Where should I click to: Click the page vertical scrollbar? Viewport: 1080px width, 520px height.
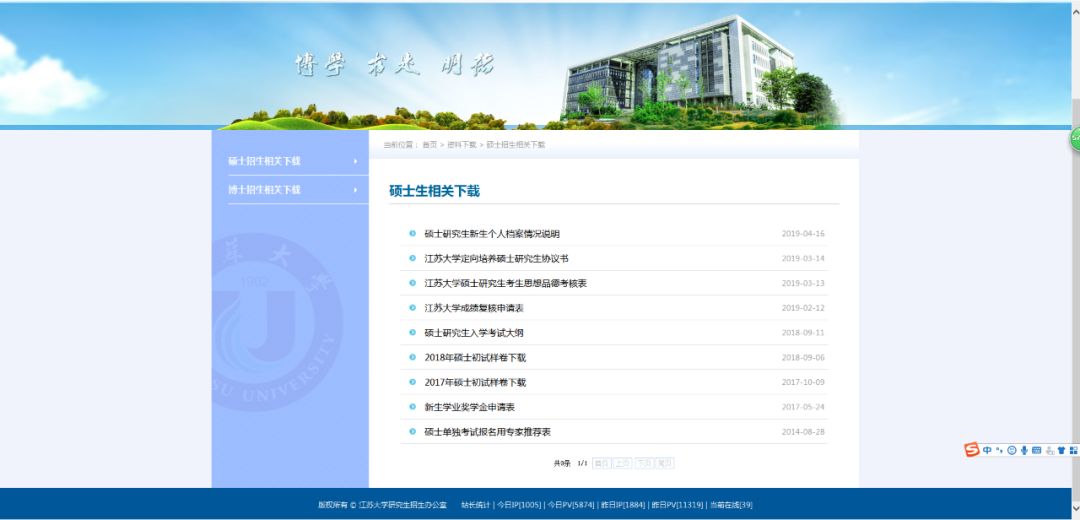(1076, 260)
